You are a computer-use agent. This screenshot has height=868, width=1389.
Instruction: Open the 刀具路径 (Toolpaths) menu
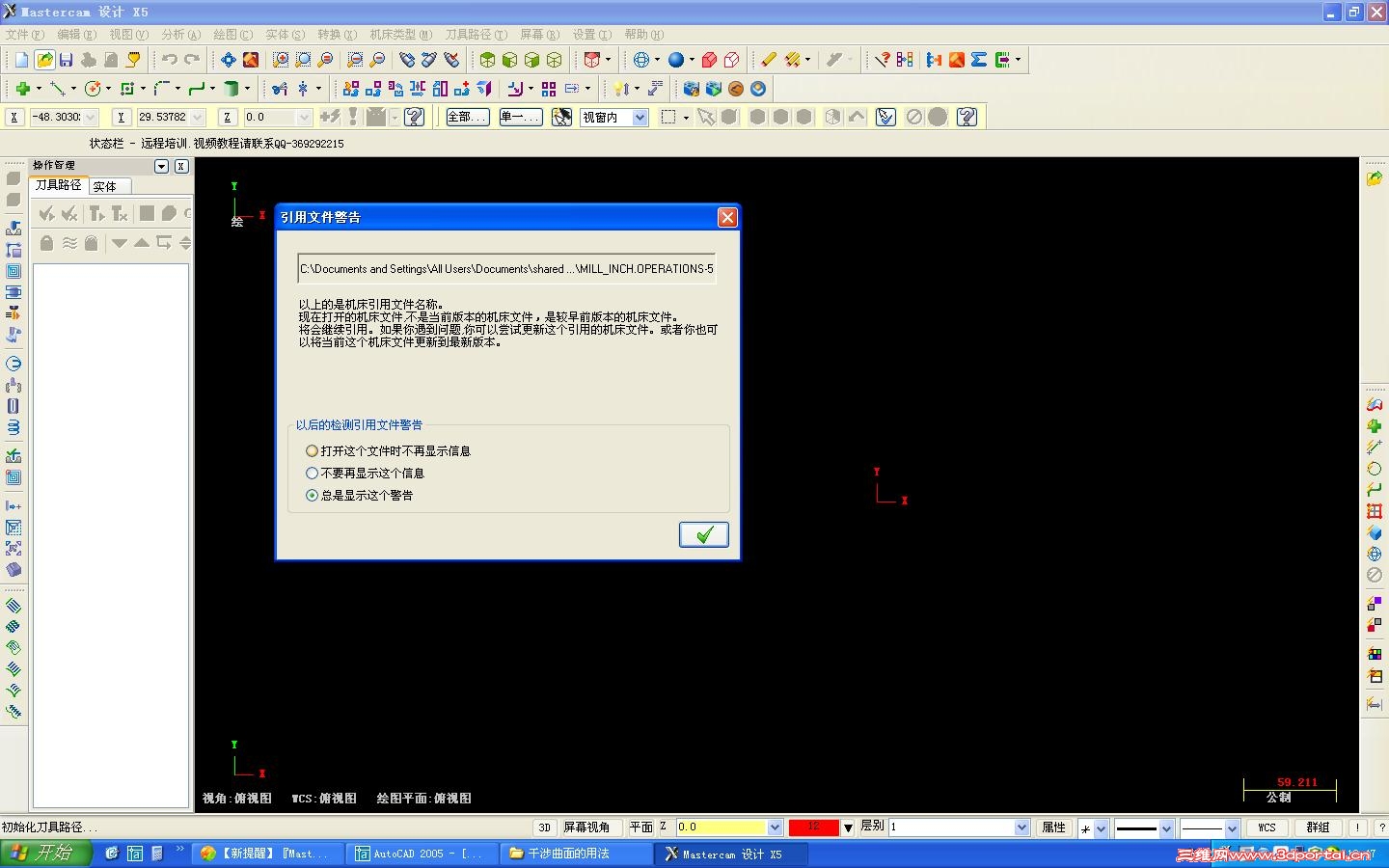[x=476, y=35]
